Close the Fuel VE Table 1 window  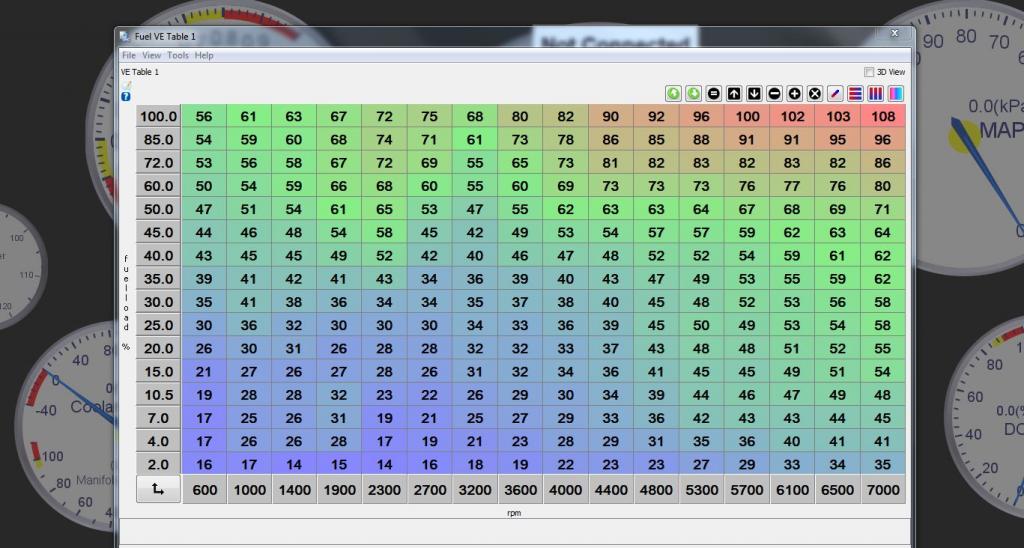point(895,34)
